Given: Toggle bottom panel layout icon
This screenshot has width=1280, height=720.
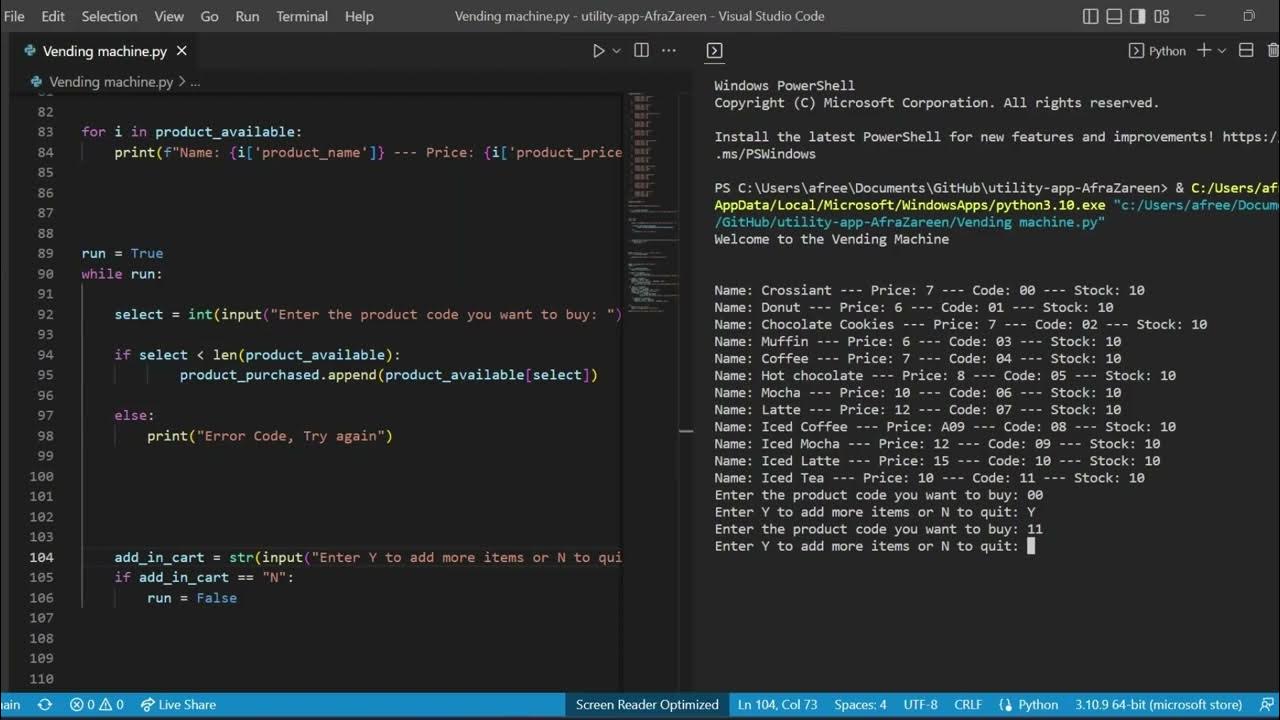Looking at the screenshot, I should [1115, 16].
